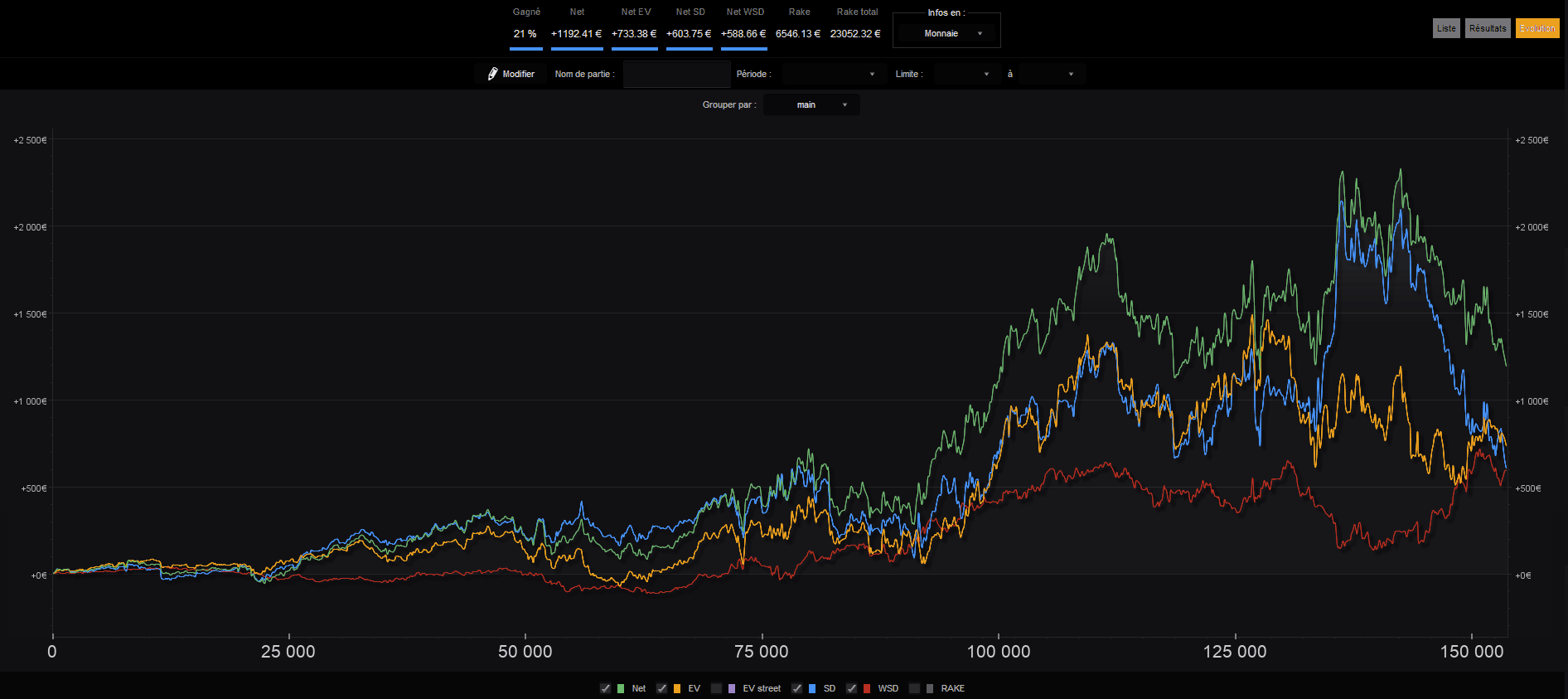Click in the 'Nom de partie' input field

676,74
